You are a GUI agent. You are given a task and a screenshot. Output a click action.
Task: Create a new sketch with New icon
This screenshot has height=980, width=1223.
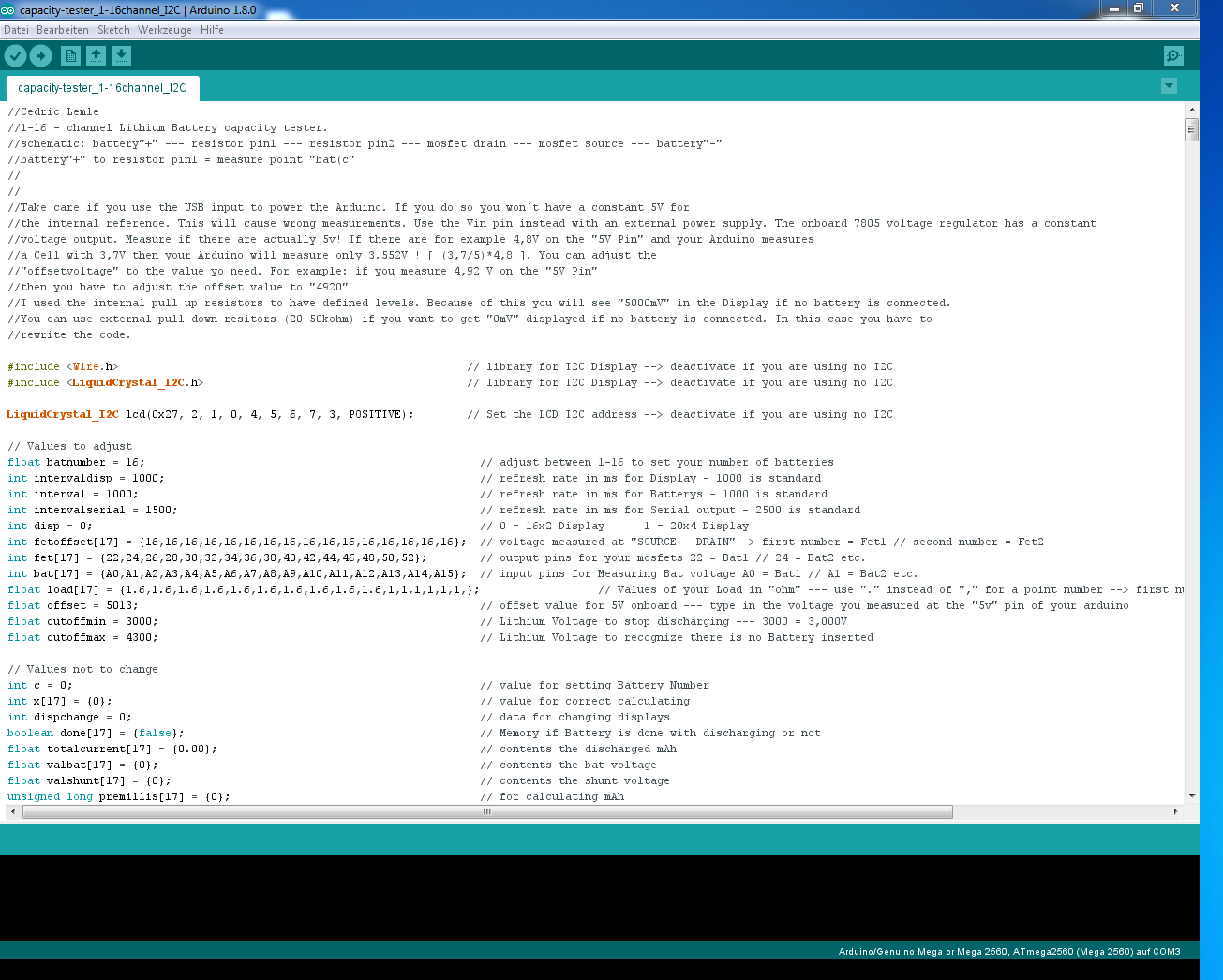(70, 56)
